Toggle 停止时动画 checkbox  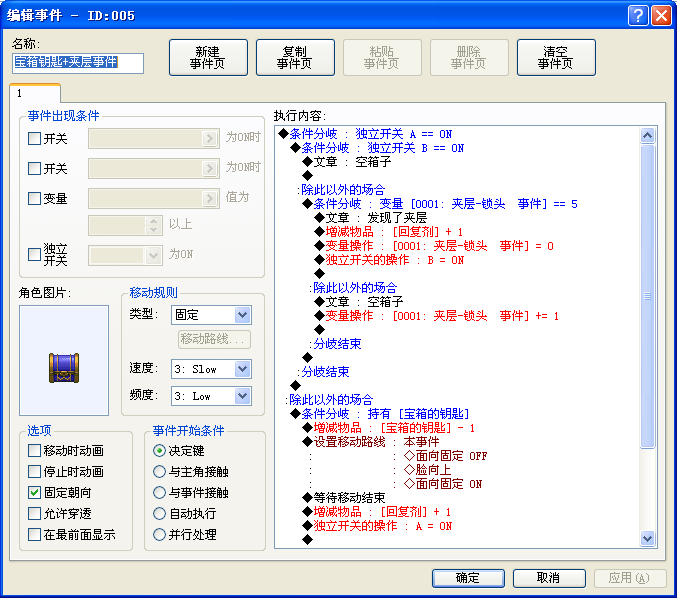[34, 471]
